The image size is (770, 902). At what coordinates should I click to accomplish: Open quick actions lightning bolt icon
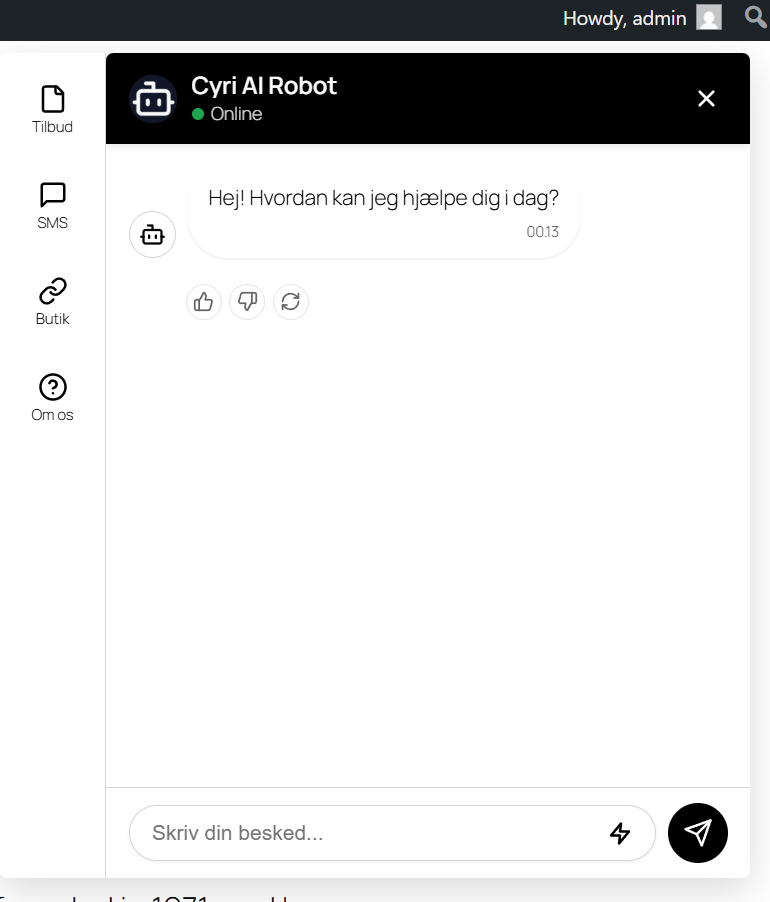(x=620, y=833)
